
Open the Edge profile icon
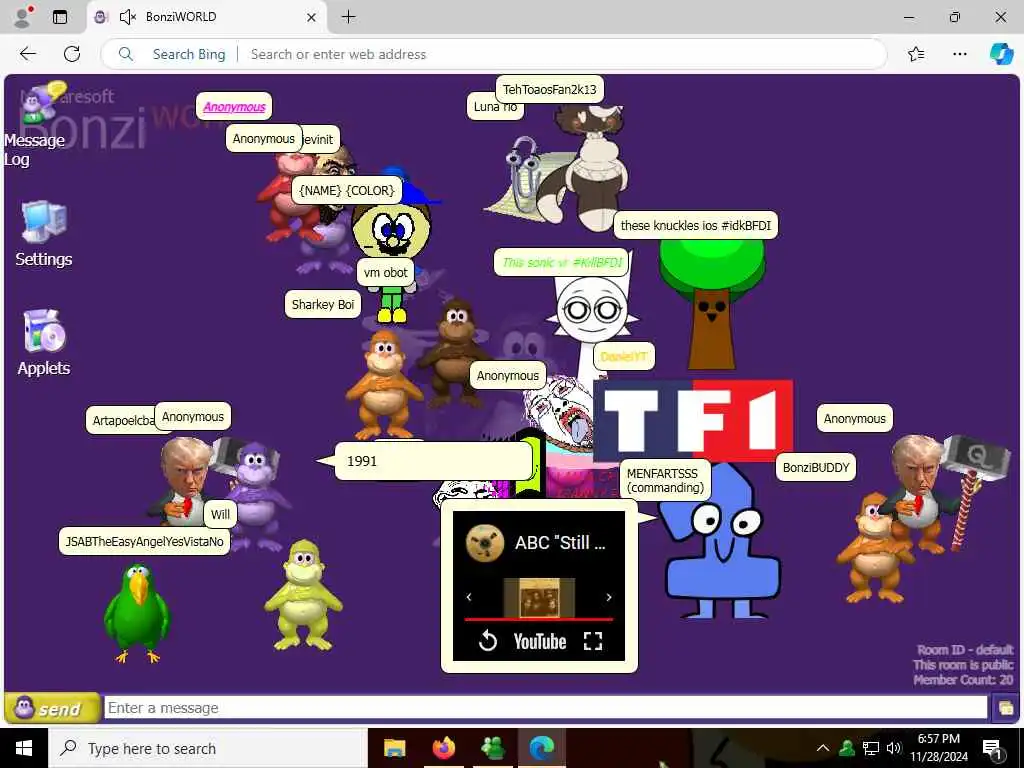coord(24,17)
